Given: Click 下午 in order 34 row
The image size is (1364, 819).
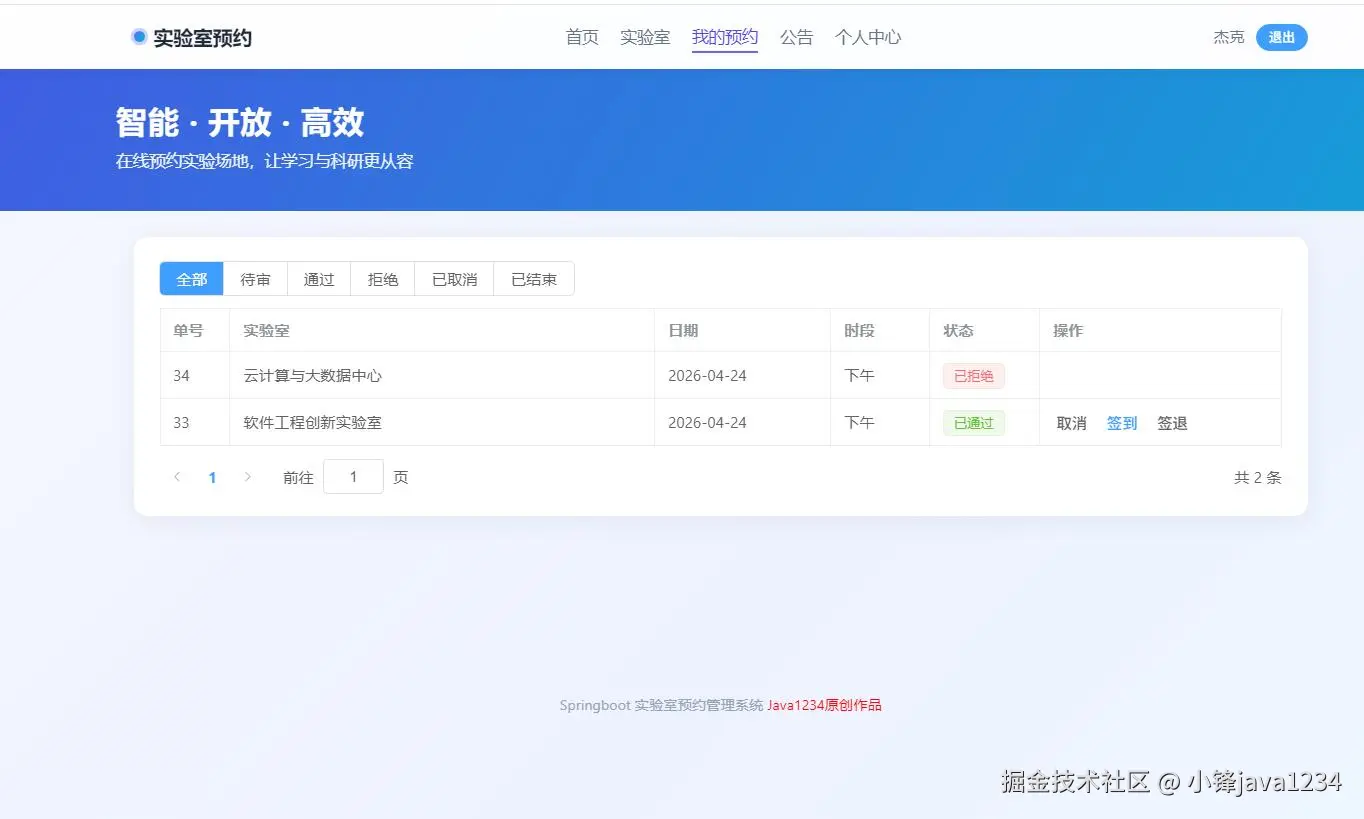Looking at the screenshot, I should [x=859, y=376].
